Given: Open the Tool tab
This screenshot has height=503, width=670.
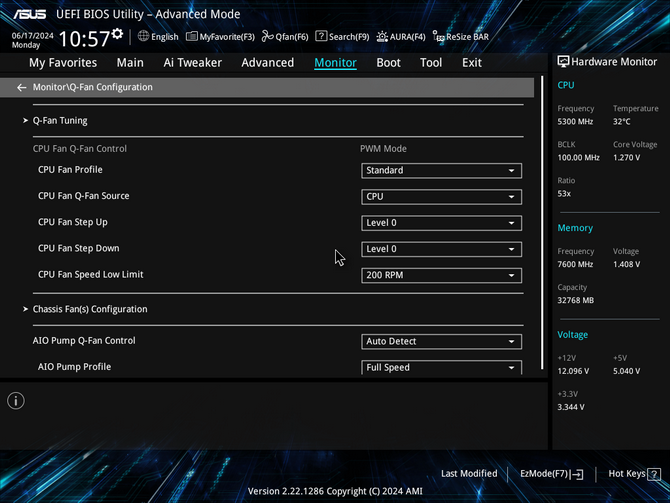Looking at the screenshot, I should tap(431, 63).
